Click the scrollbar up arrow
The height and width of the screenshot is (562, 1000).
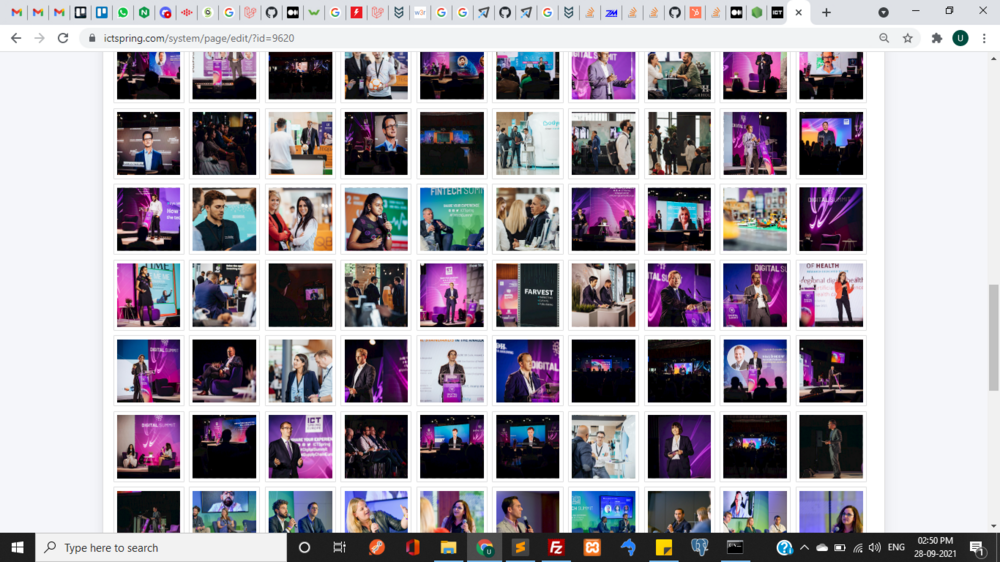pos(993,58)
